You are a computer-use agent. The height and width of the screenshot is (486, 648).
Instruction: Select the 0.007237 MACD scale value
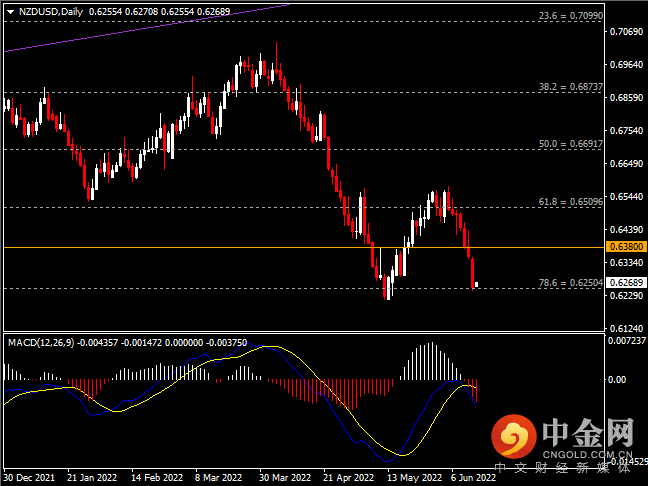click(627, 341)
